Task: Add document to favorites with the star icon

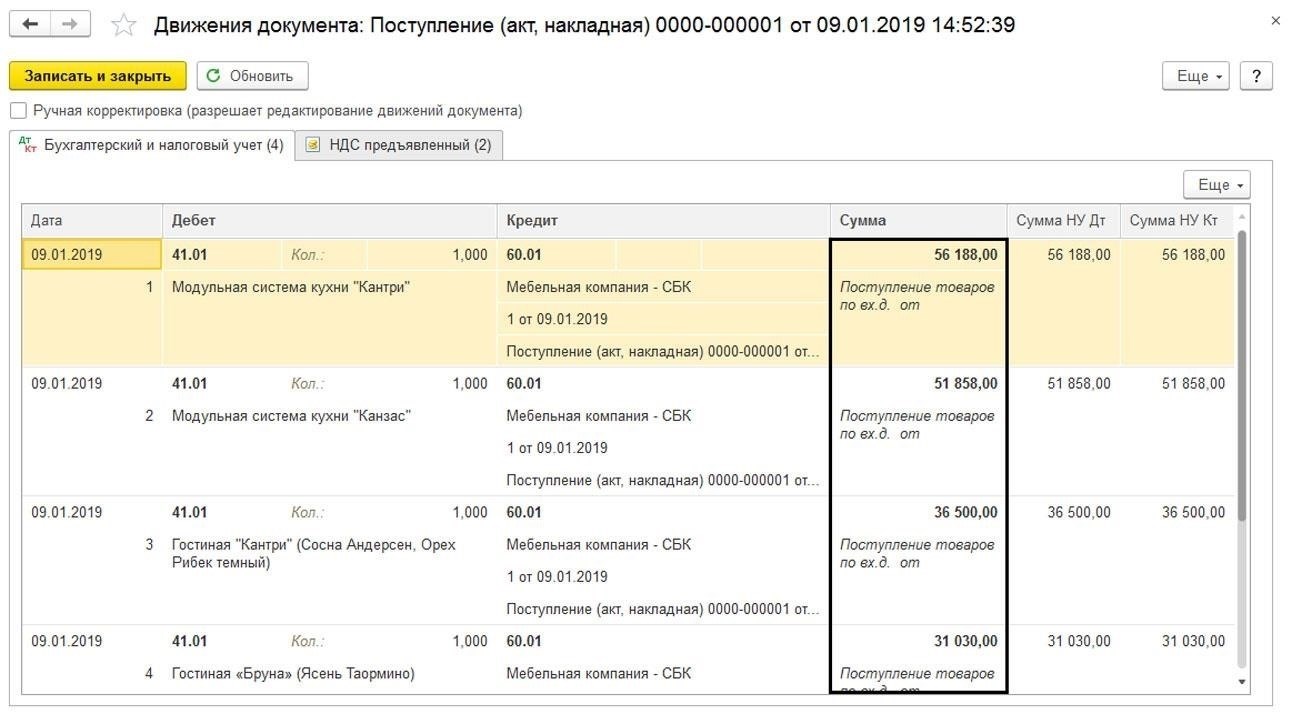Action: tap(124, 25)
